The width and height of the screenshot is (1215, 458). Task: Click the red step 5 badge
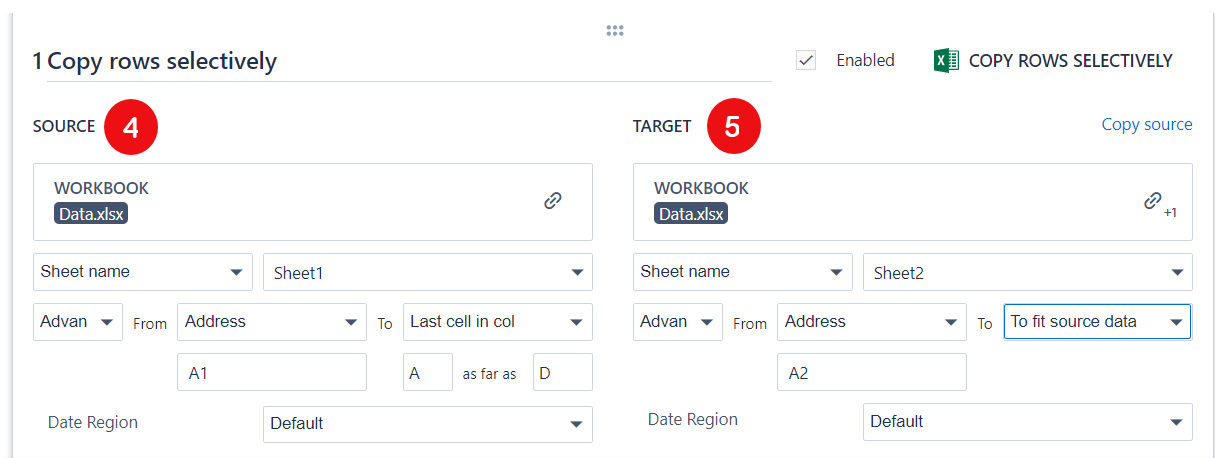[732, 127]
